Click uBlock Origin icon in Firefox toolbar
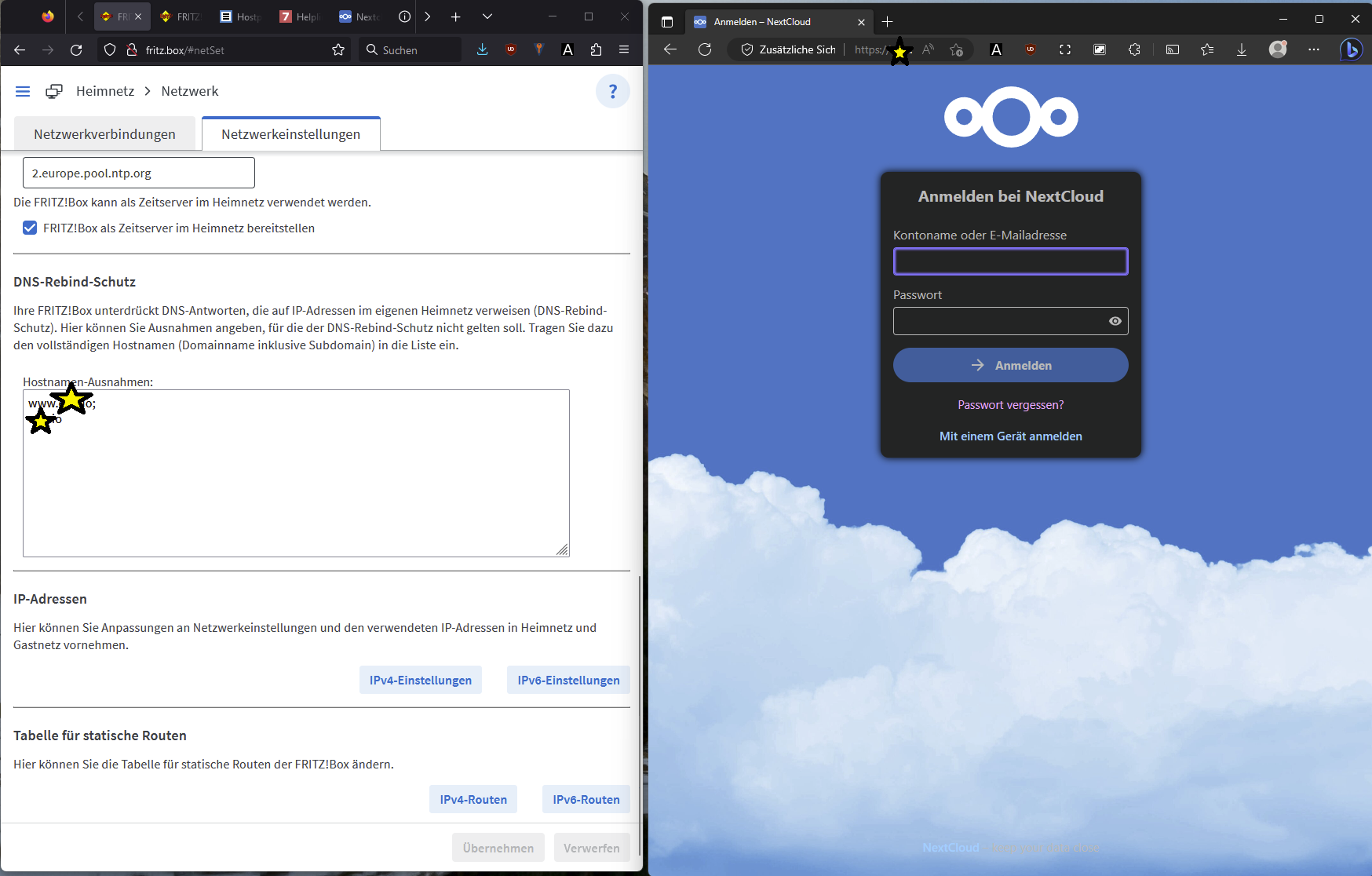The height and width of the screenshot is (876, 1372). (511, 49)
